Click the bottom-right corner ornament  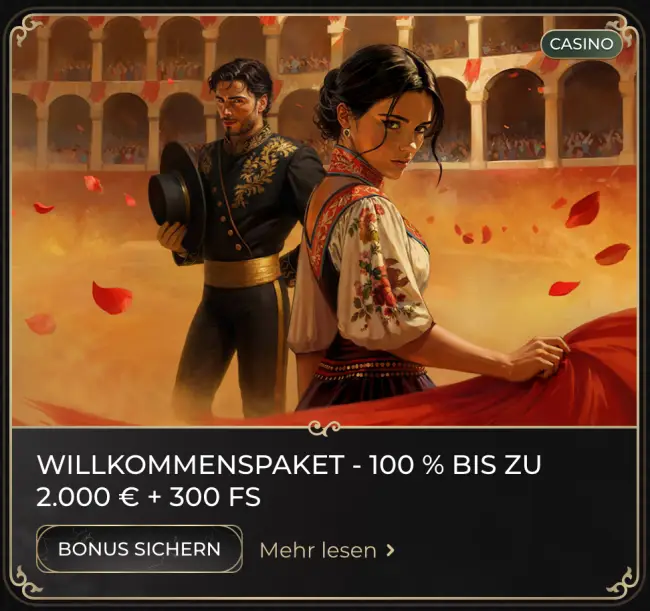tap(623, 581)
